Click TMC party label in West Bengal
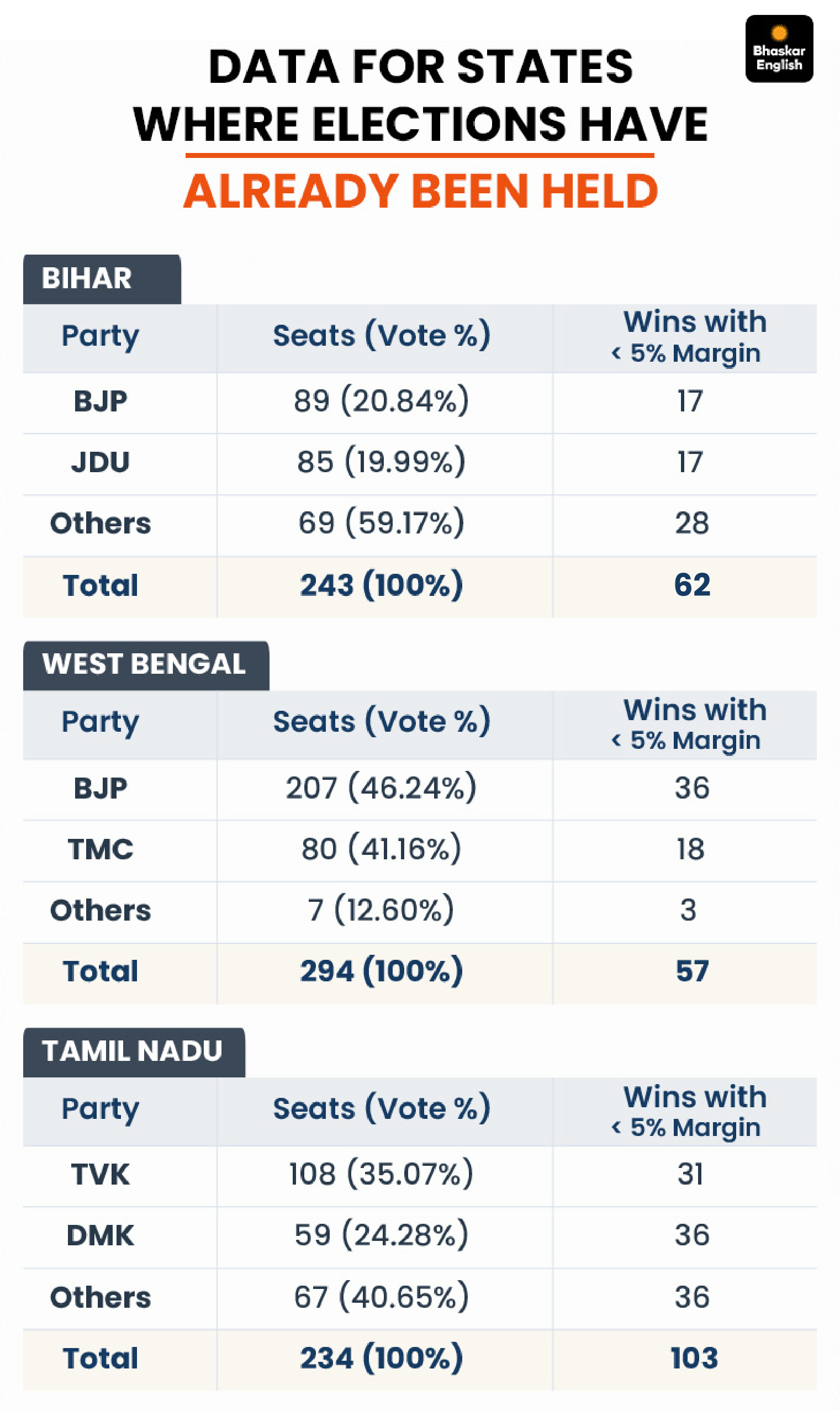Screen dimensions: 840x1411 [101, 849]
